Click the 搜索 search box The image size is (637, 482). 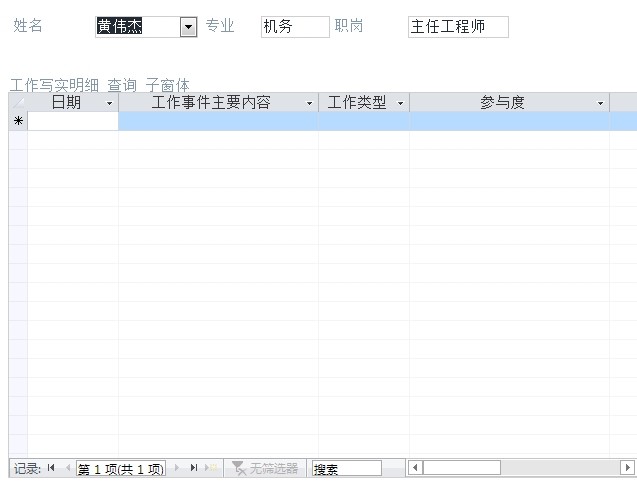click(x=346, y=468)
